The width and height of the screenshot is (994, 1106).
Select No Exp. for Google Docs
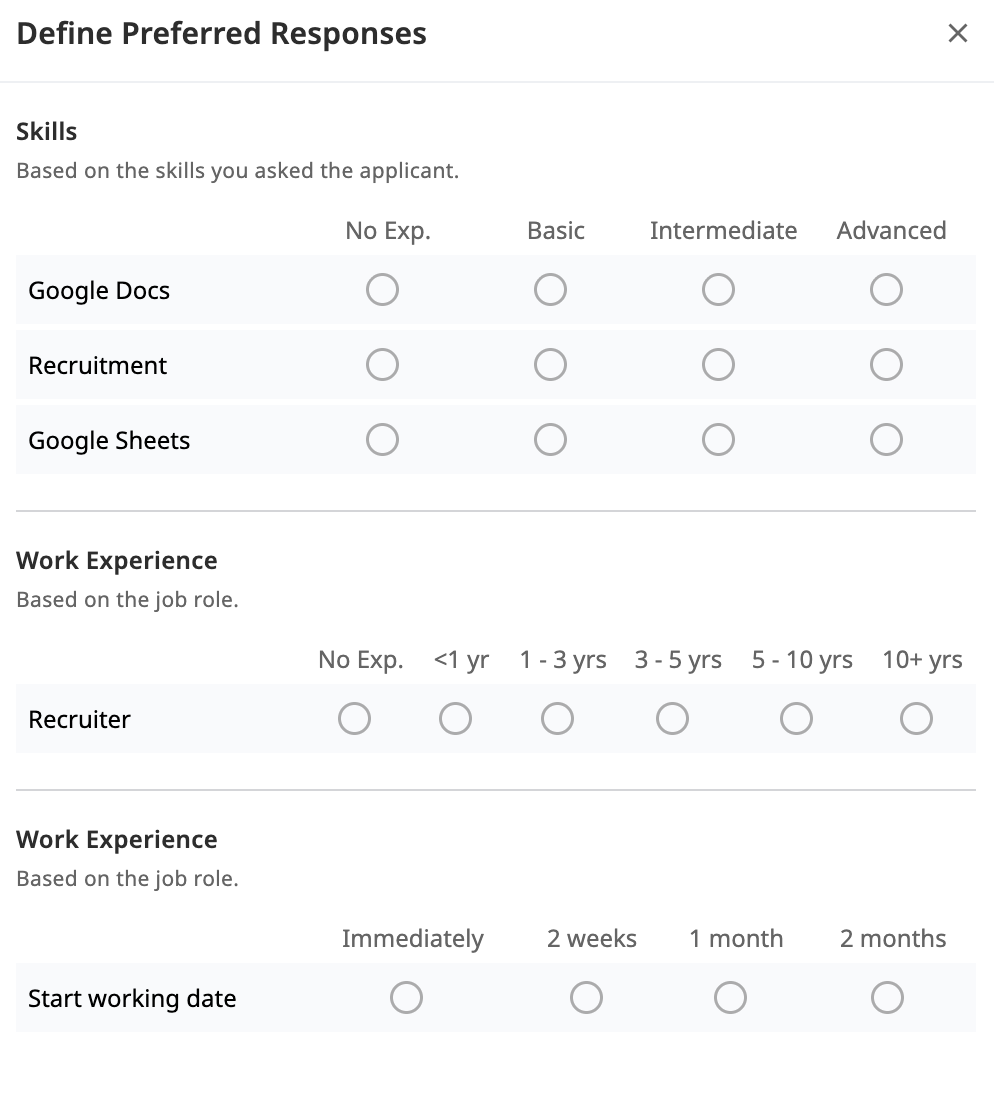click(x=382, y=290)
